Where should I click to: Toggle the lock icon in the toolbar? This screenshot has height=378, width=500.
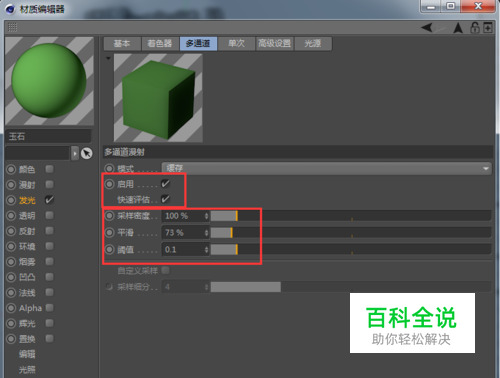475,28
